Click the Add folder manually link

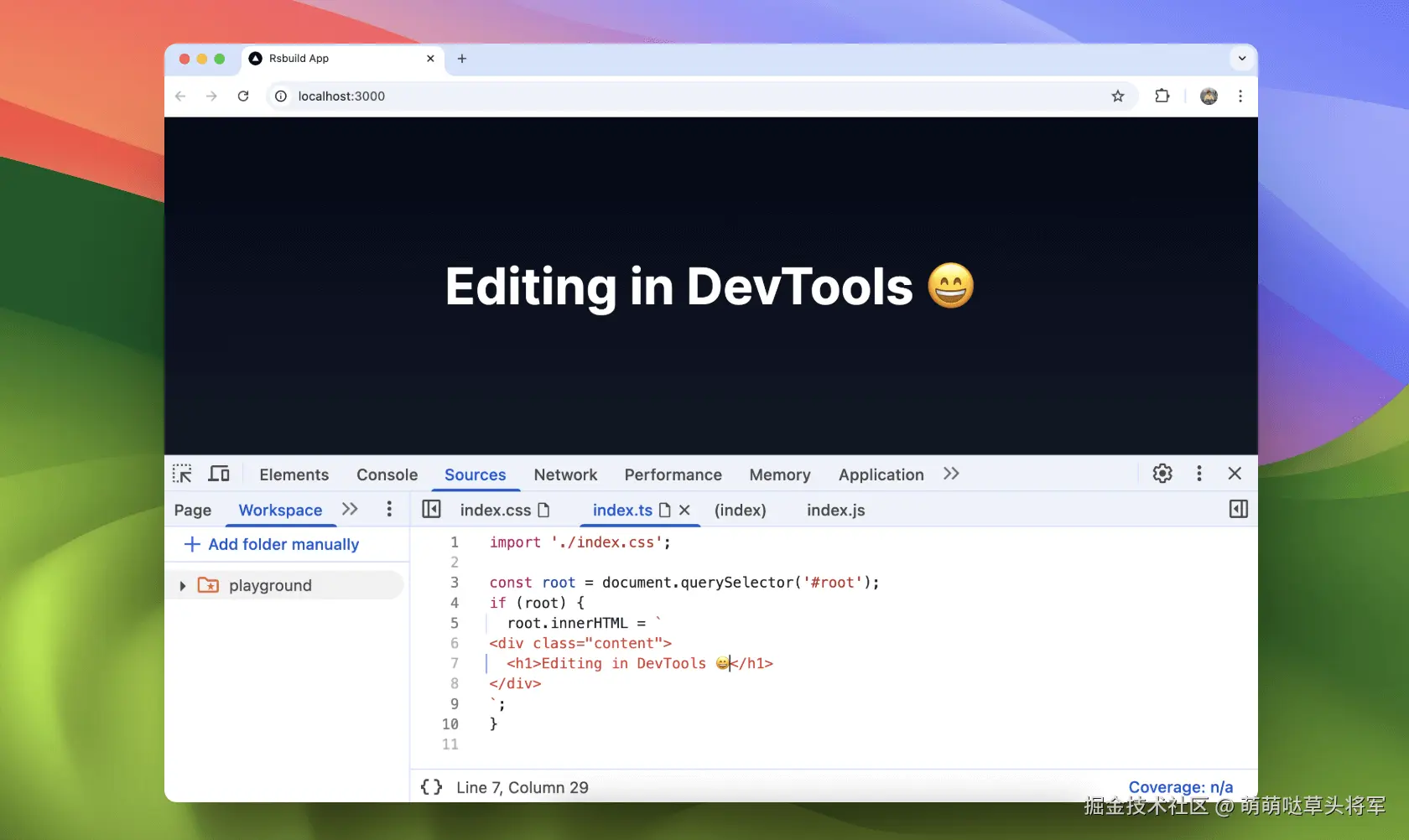click(282, 544)
